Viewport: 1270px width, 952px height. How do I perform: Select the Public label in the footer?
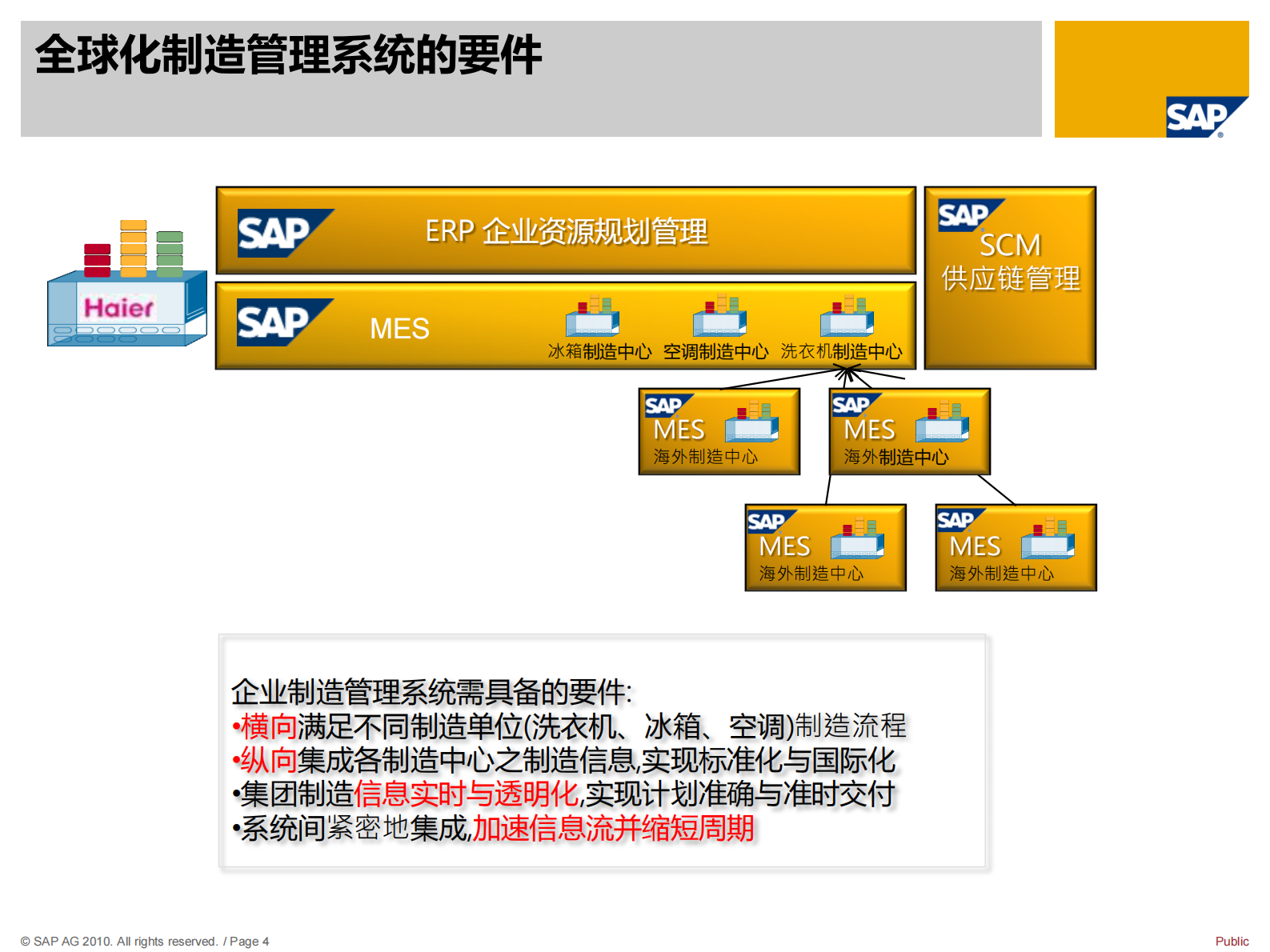click(x=1232, y=942)
